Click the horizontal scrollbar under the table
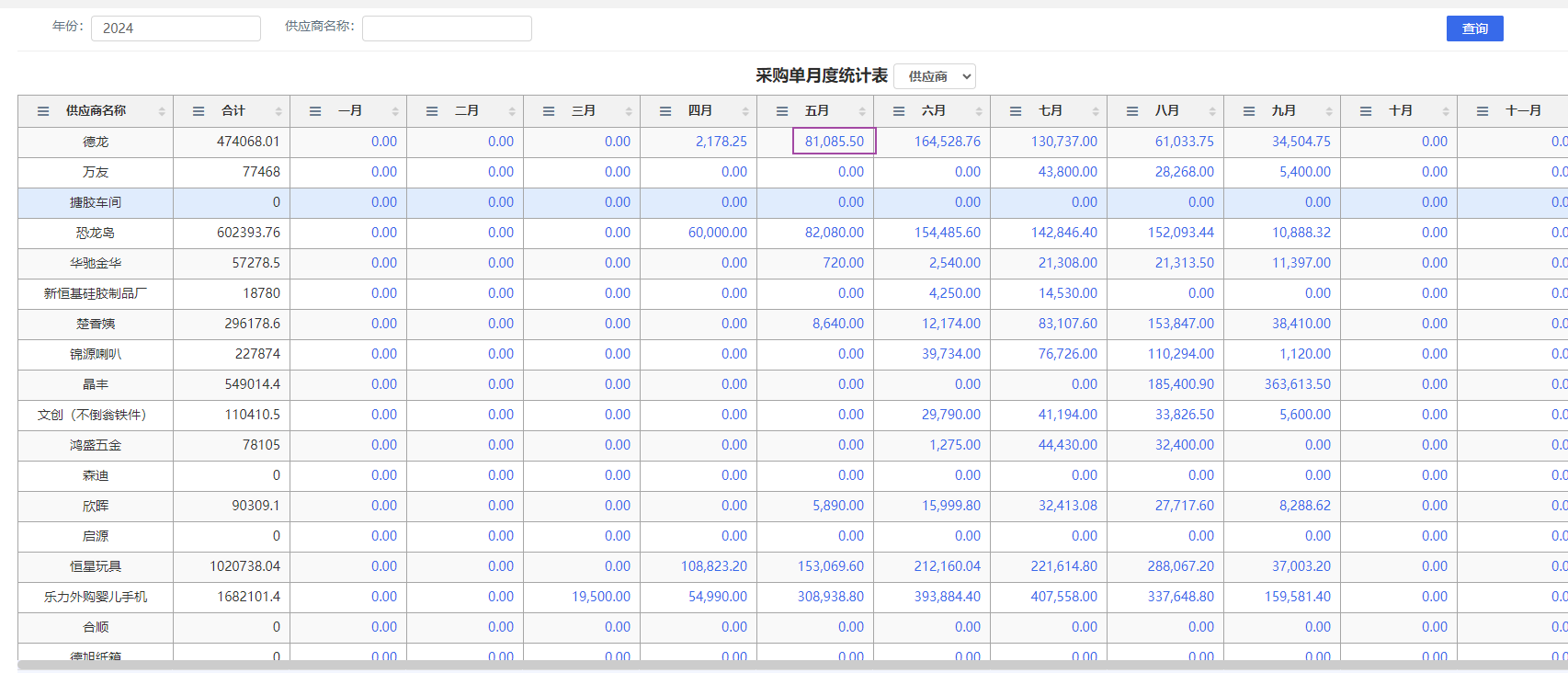 [792, 665]
